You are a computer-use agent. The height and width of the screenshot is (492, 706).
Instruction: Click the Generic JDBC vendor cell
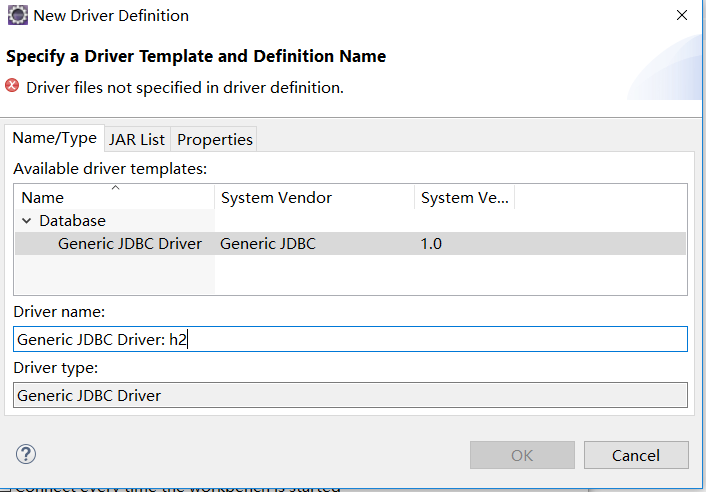267,243
